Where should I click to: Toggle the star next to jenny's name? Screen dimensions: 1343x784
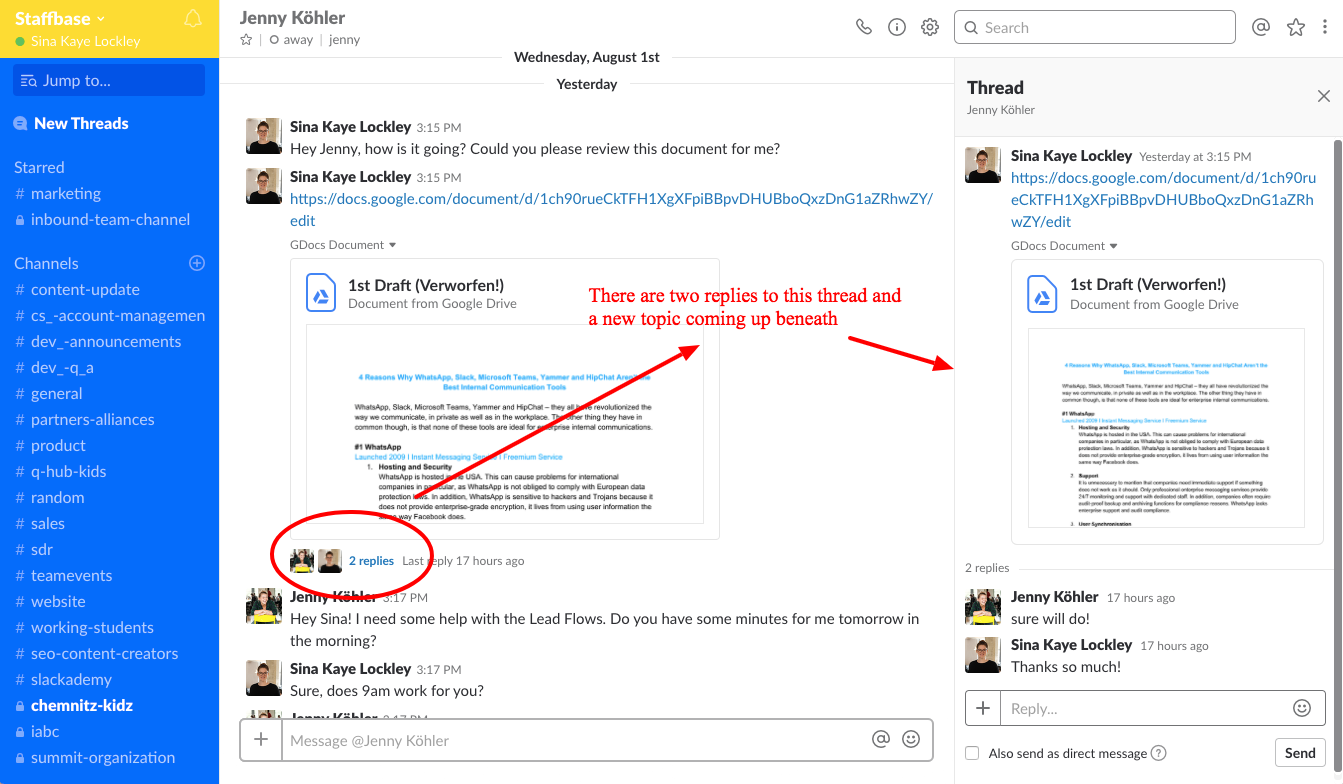245,39
